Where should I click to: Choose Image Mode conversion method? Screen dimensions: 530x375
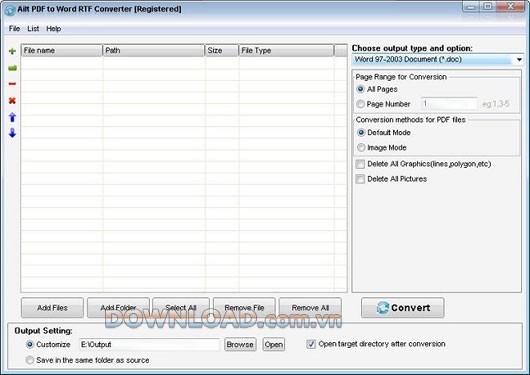(361, 147)
